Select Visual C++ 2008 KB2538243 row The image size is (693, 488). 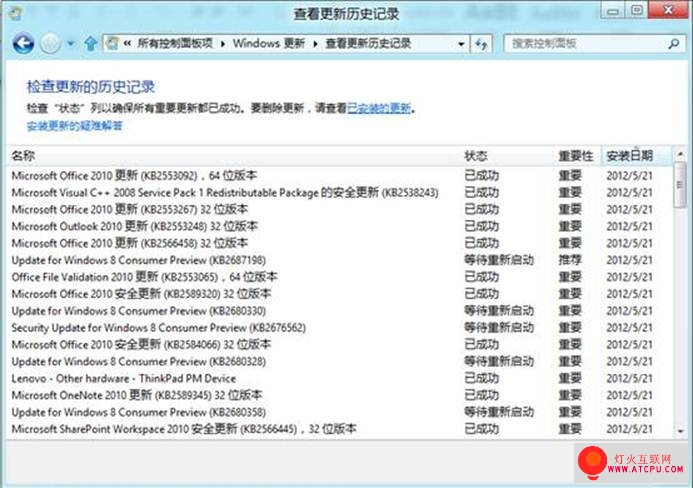340,192
